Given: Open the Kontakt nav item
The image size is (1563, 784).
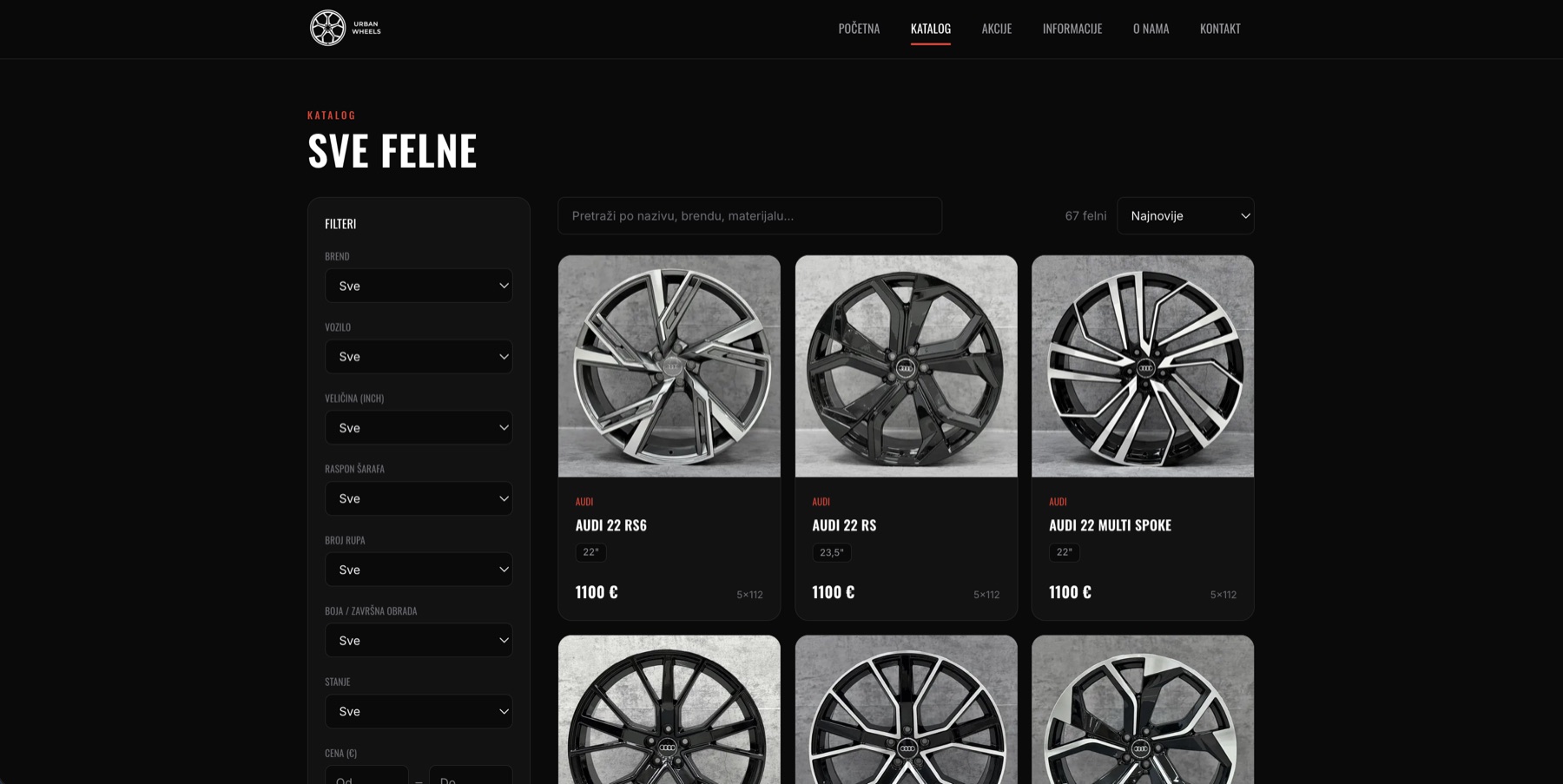Looking at the screenshot, I should click(x=1220, y=29).
